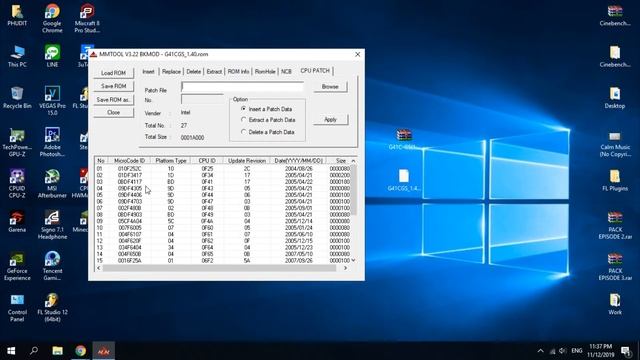Browse for a patch file
This screenshot has width=640, height=360.
330,87
